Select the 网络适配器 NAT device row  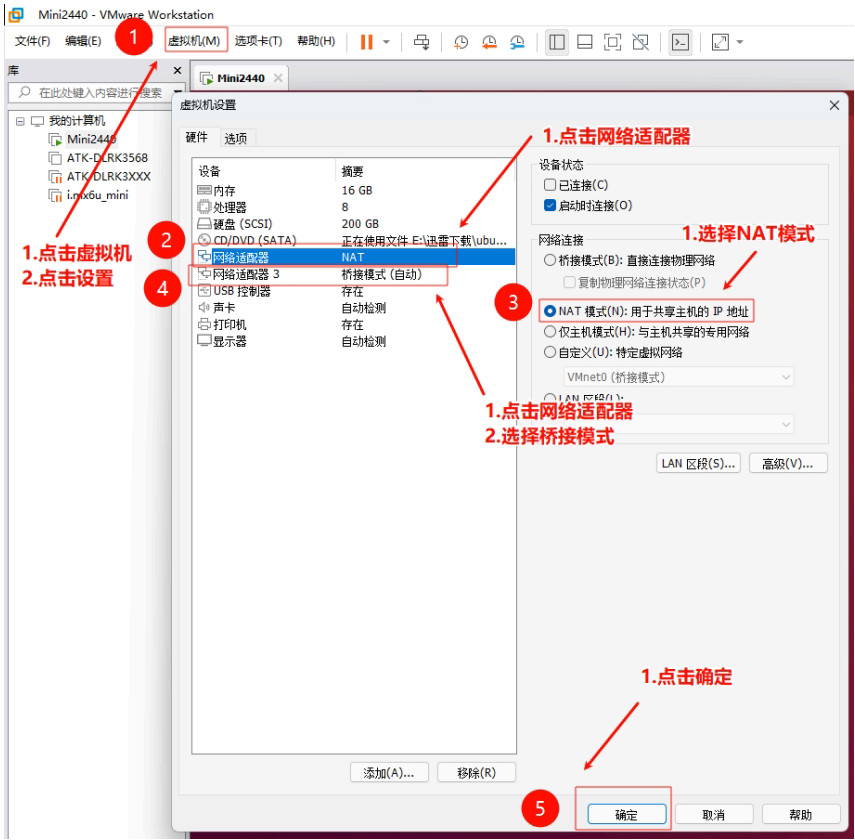click(353, 257)
